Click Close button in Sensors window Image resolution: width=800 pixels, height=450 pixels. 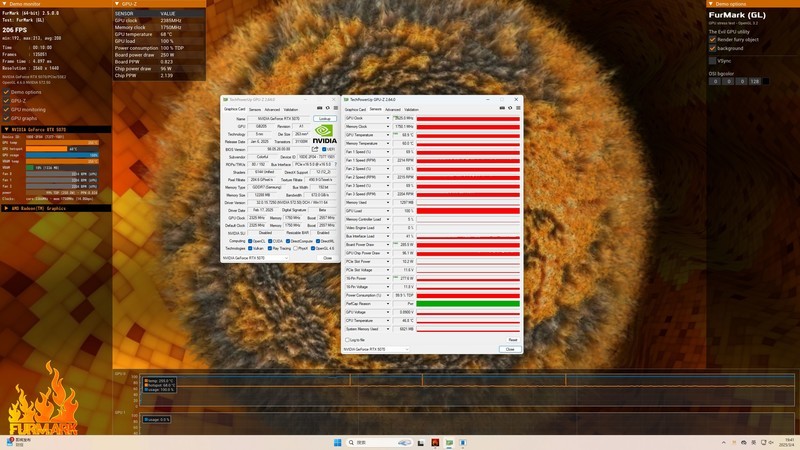(x=510, y=349)
